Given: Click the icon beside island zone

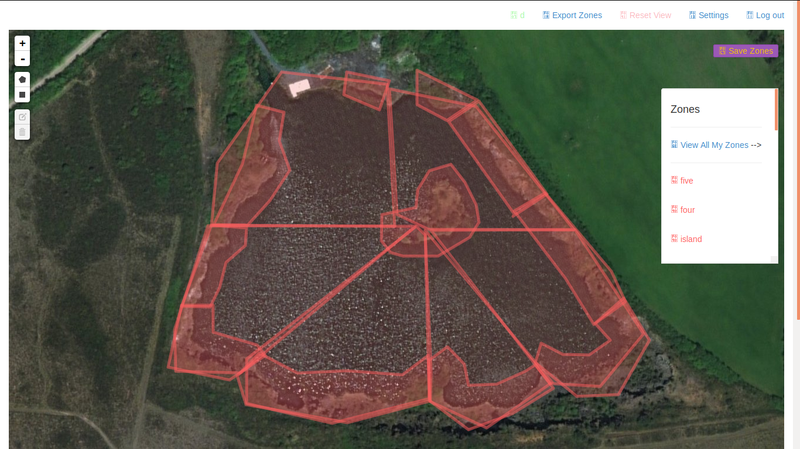Looking at the screenshot, I should point(674,238).
